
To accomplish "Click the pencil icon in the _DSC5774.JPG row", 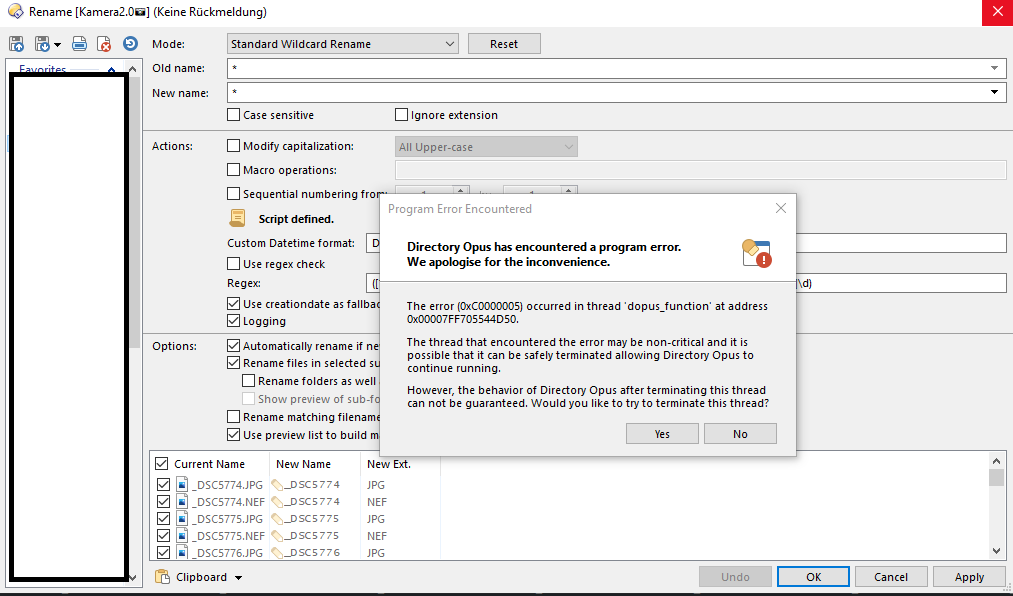I will [277, 484].
